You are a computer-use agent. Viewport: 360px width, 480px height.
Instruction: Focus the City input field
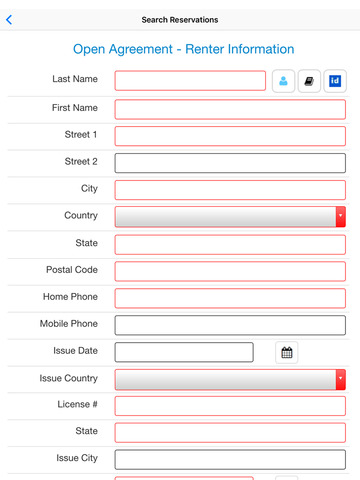[x=230, y=190]
